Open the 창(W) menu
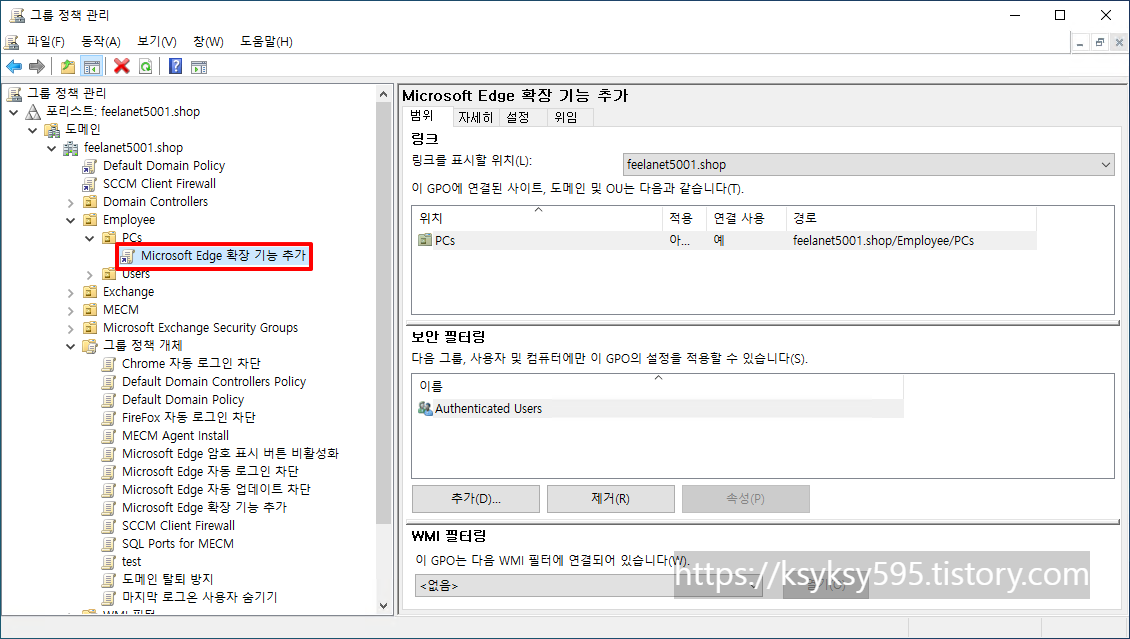 click(x=208, y=42)
